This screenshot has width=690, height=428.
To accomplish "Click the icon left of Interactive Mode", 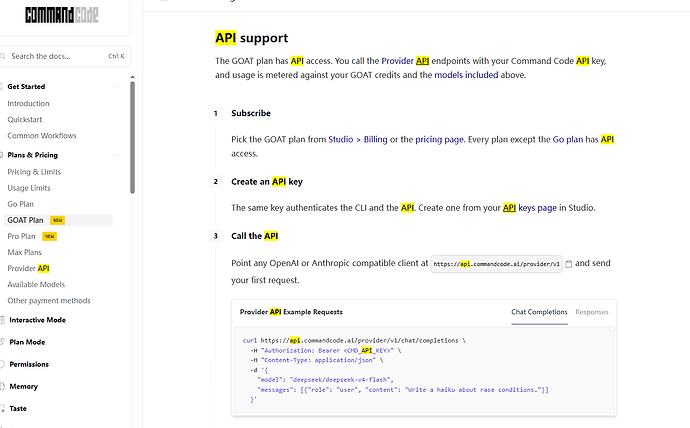I will 2,320.
